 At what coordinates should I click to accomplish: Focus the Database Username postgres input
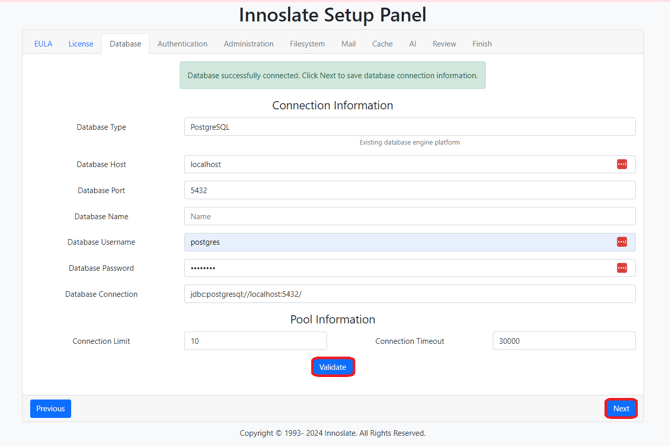click(410, 242)
